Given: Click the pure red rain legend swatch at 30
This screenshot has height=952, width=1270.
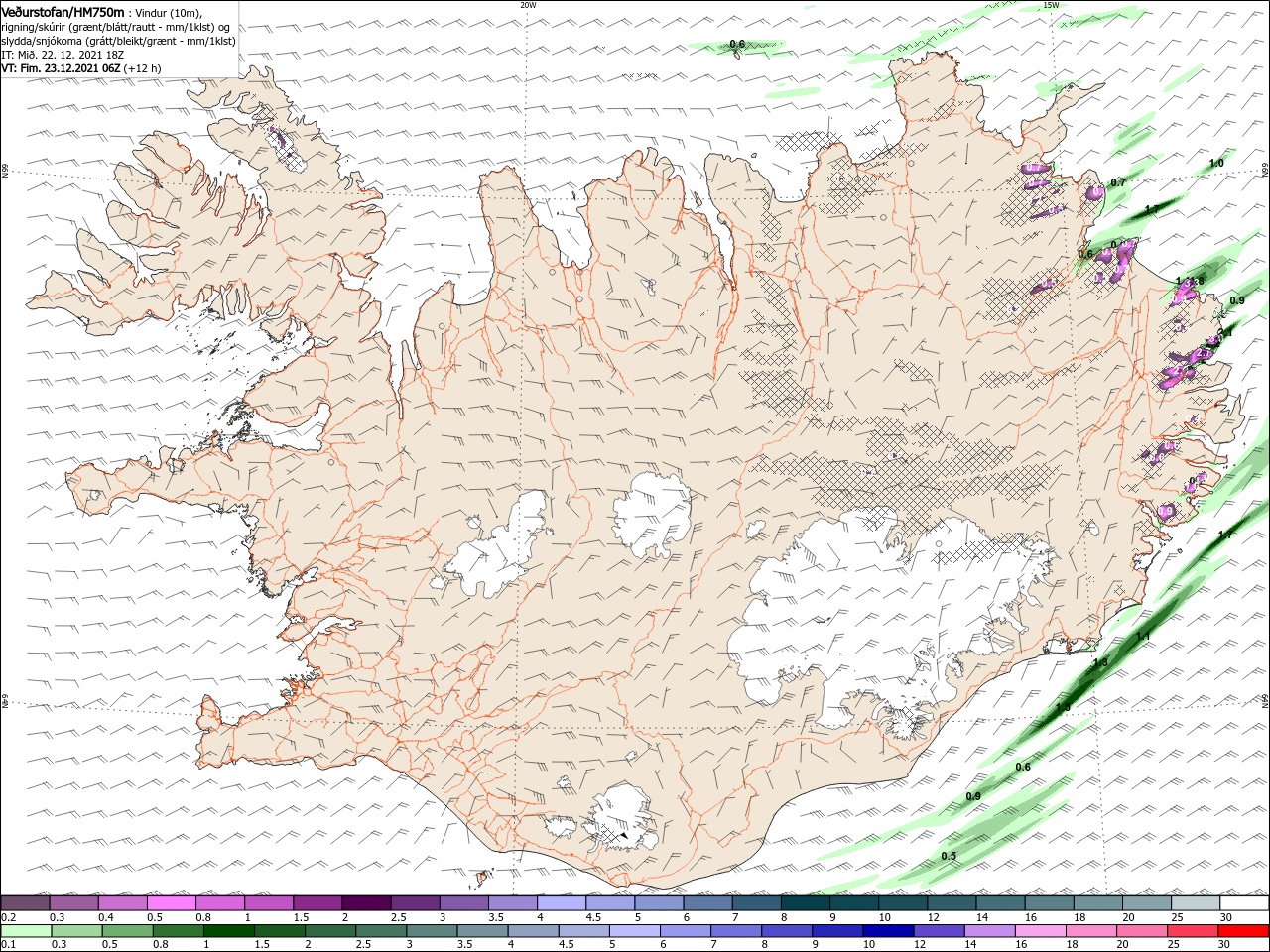Looking at the screenshot, I should 1242,931.
